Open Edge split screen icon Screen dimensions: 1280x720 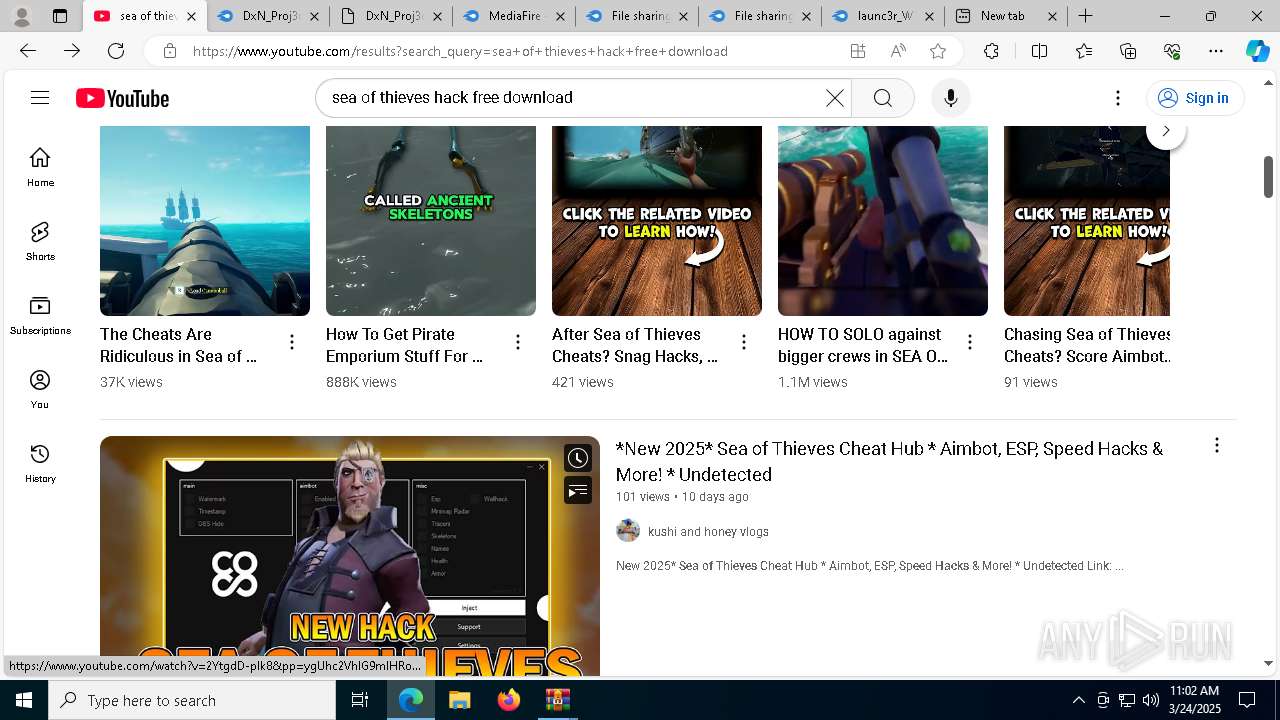click(1039, 51)
